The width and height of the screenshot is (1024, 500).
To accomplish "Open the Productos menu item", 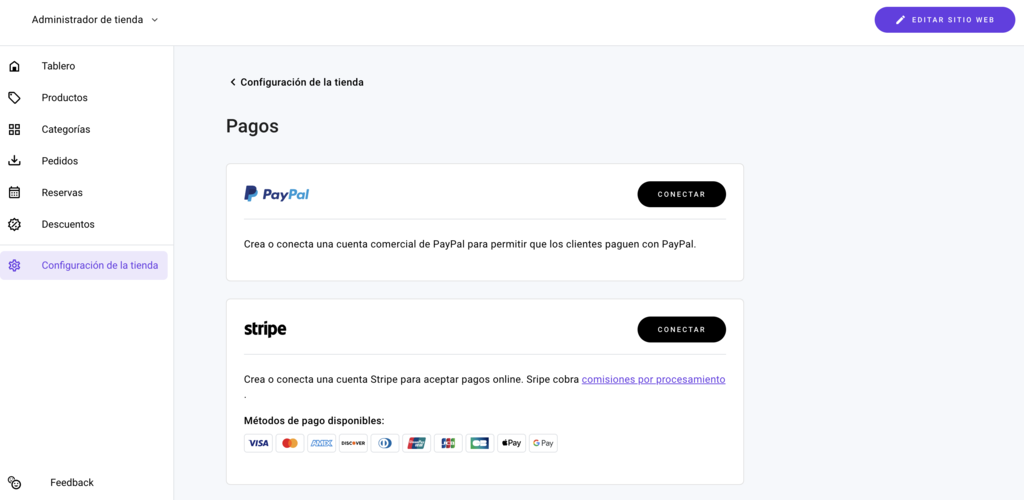I will 64,98.
